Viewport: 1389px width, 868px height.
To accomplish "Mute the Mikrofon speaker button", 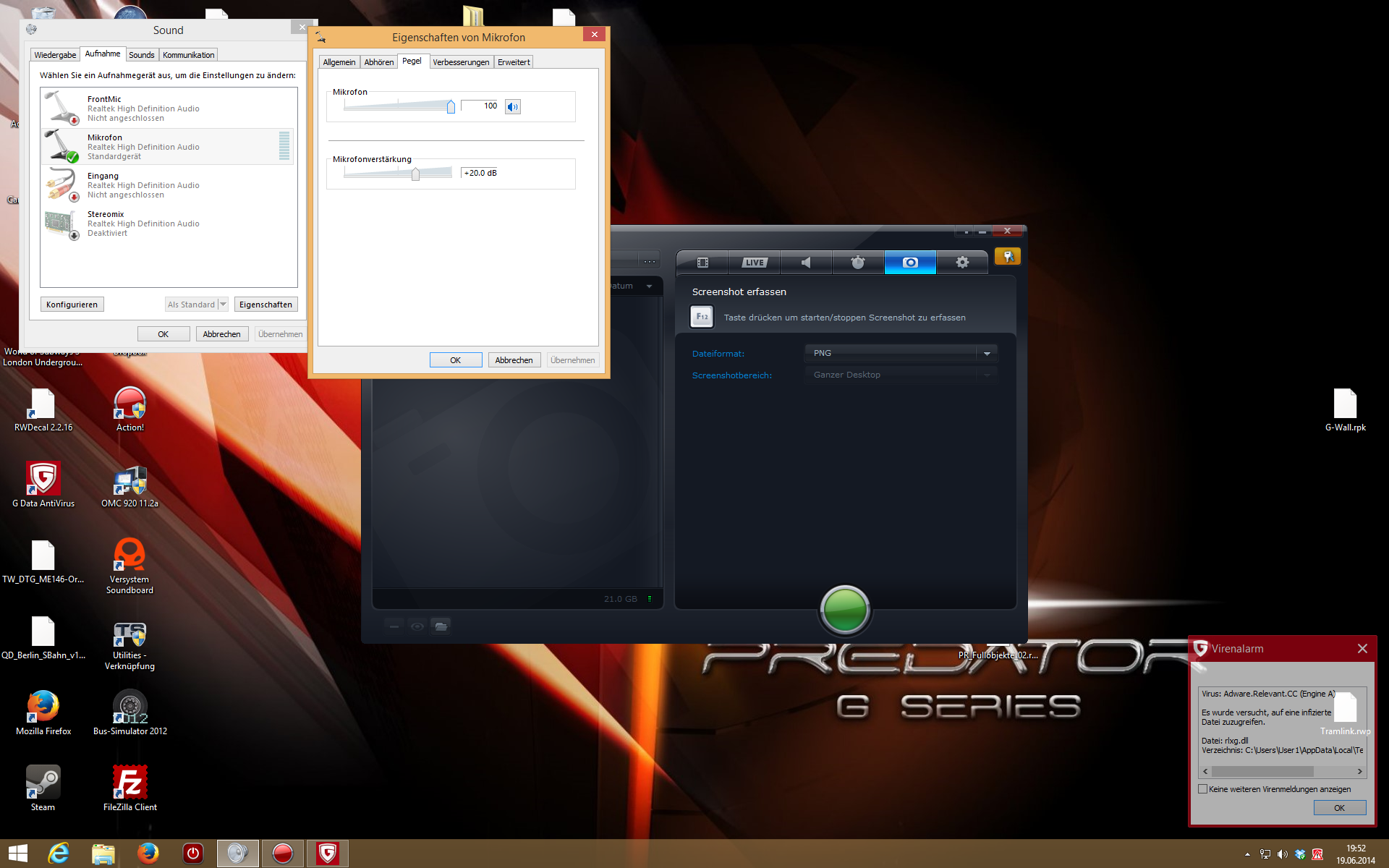I will [x=512, y=107].
